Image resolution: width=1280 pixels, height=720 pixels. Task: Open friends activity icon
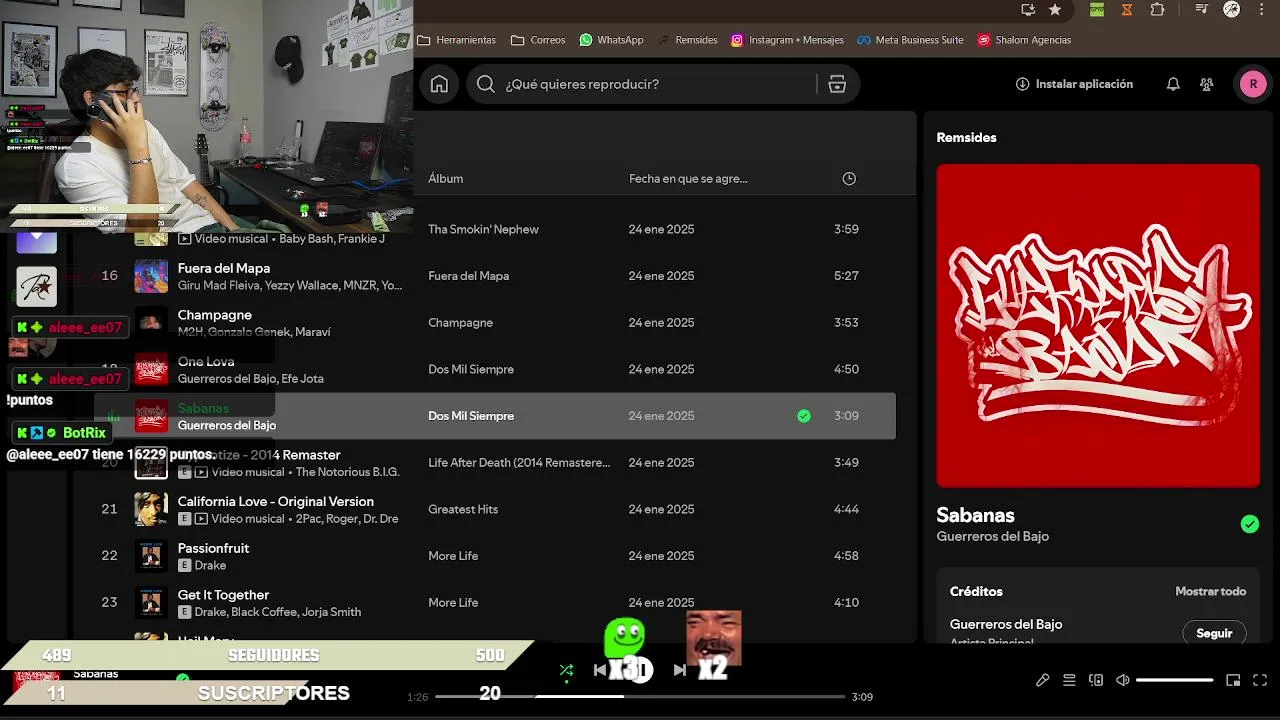tap(1207, 84)
